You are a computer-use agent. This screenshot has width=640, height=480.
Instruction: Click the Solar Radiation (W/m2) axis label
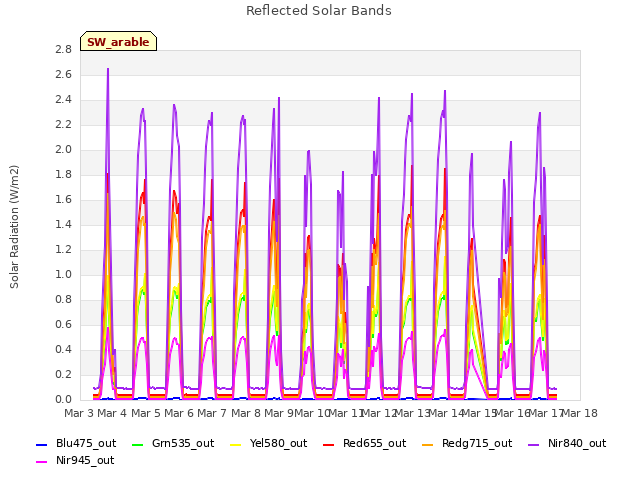14,227
